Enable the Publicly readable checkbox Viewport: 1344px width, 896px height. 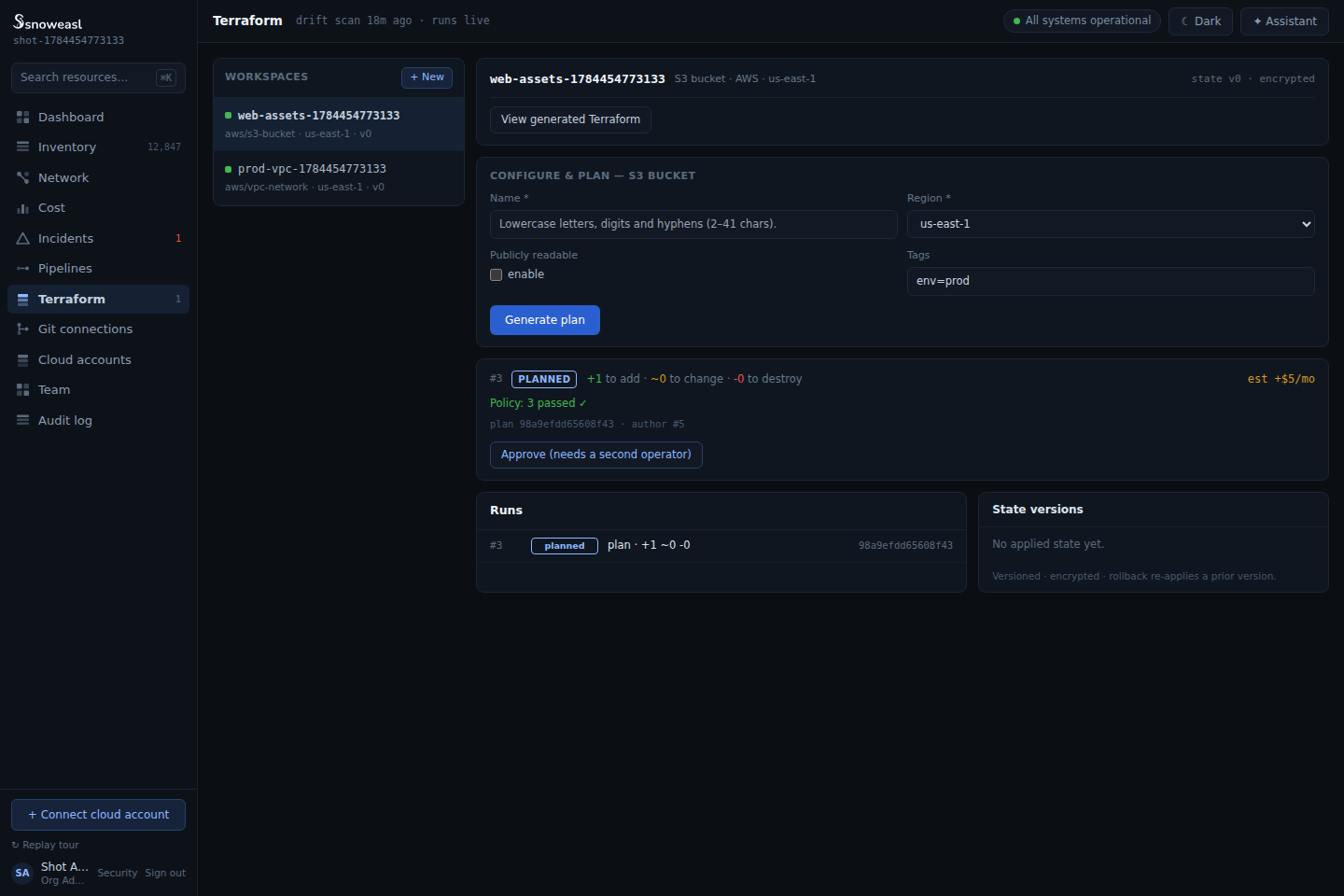(x=497, y=274)
